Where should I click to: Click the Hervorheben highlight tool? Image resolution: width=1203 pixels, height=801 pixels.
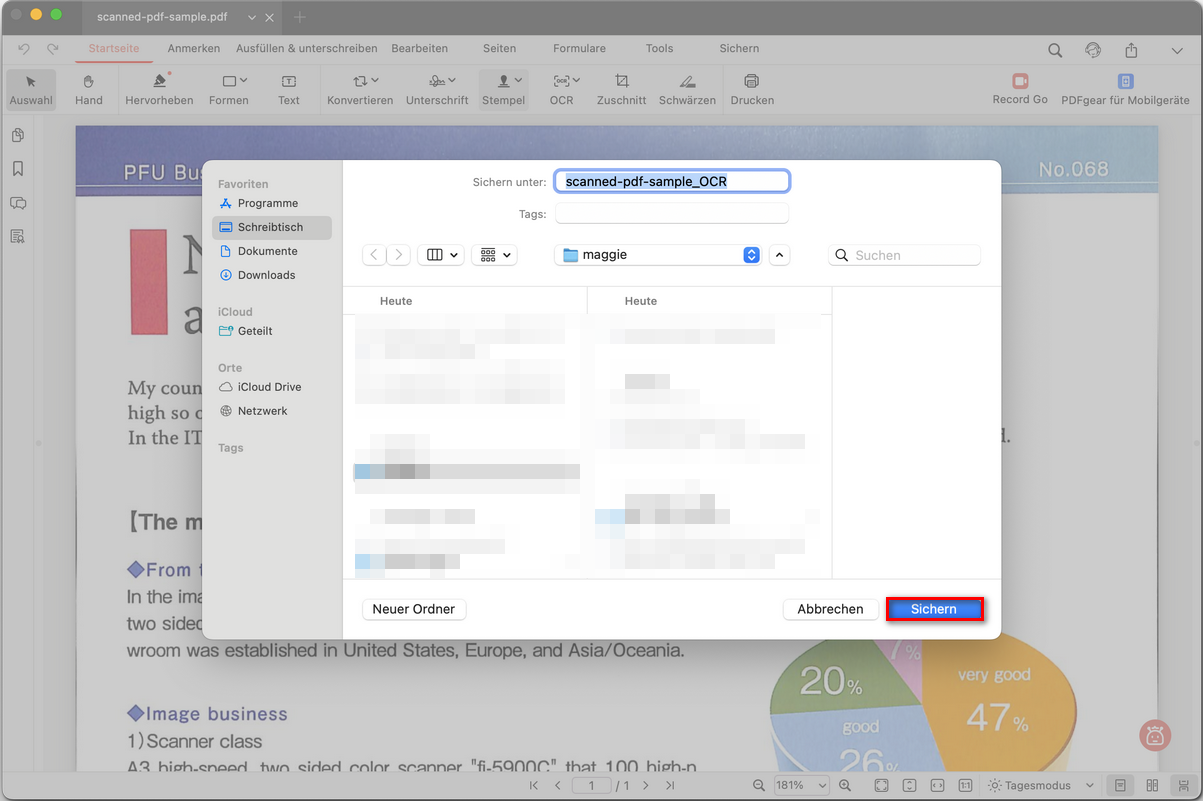pyautogui.click(x=159, y=81)
